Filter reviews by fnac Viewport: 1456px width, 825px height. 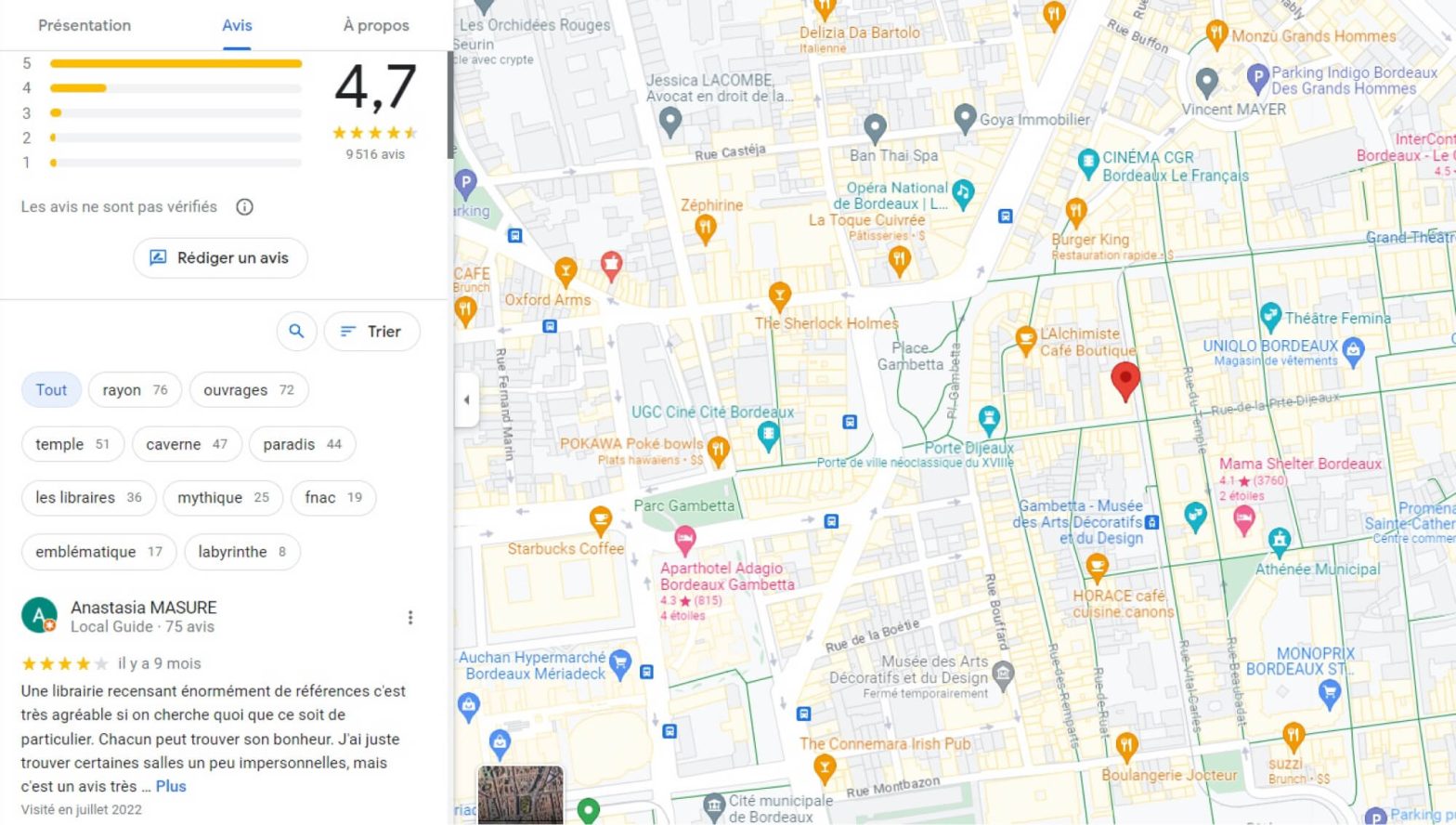[x=333, y=498]
